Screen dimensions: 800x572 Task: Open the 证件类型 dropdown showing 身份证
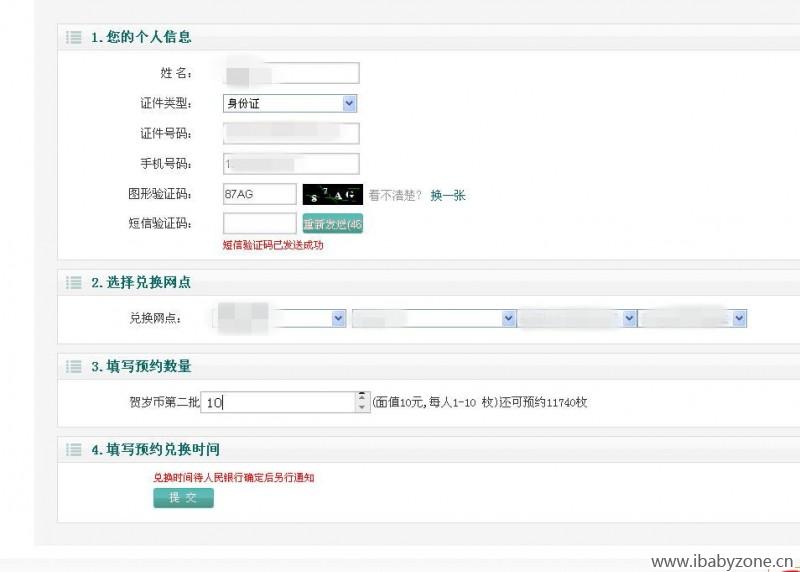tap(290, 103)
